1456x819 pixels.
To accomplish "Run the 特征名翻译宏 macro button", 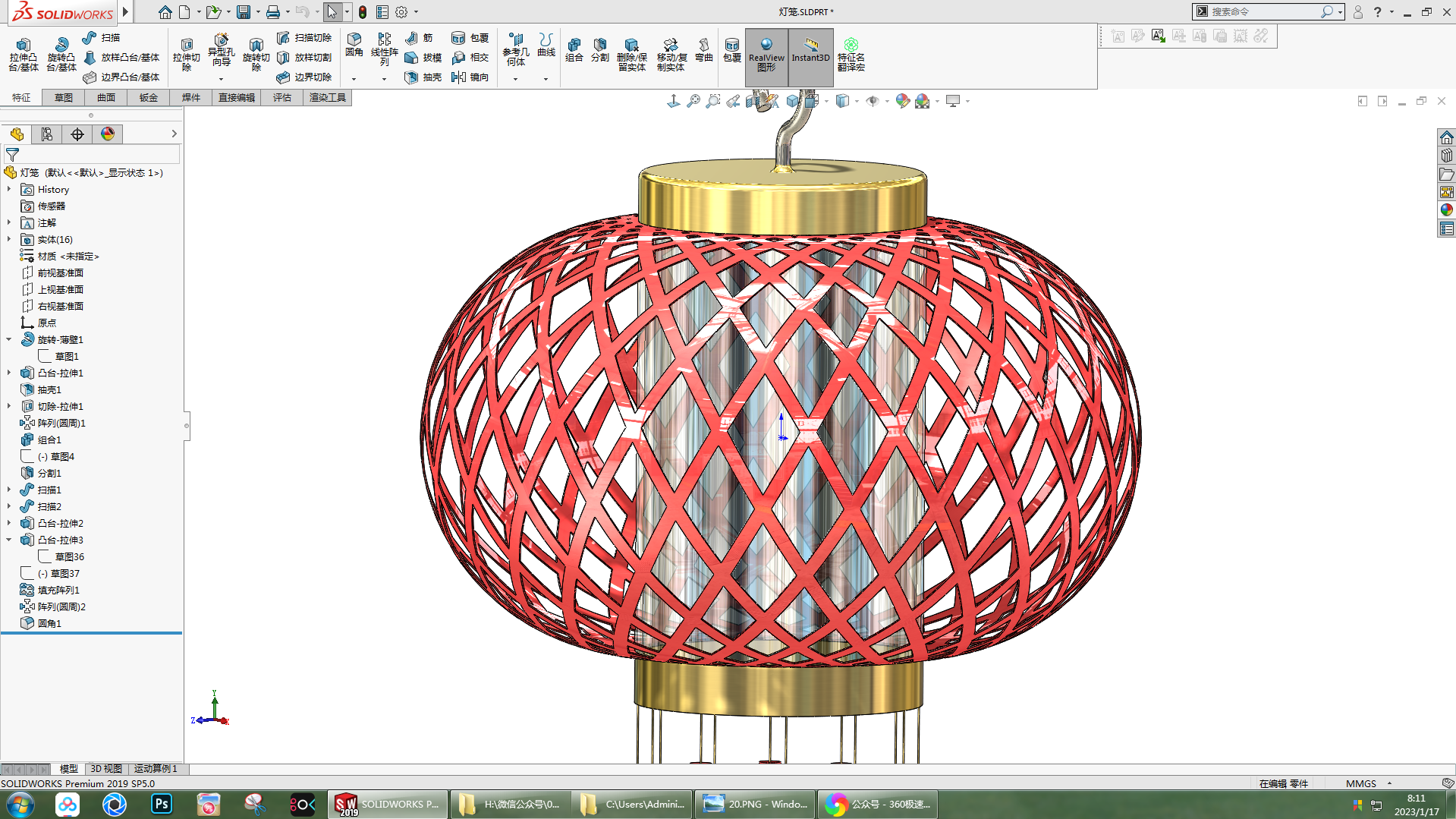I will [851, 55].
